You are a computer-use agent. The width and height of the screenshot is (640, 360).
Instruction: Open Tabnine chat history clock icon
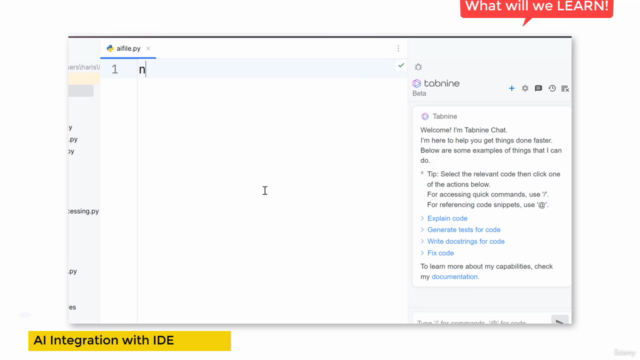pyautogui.click(x=552, y=88)
